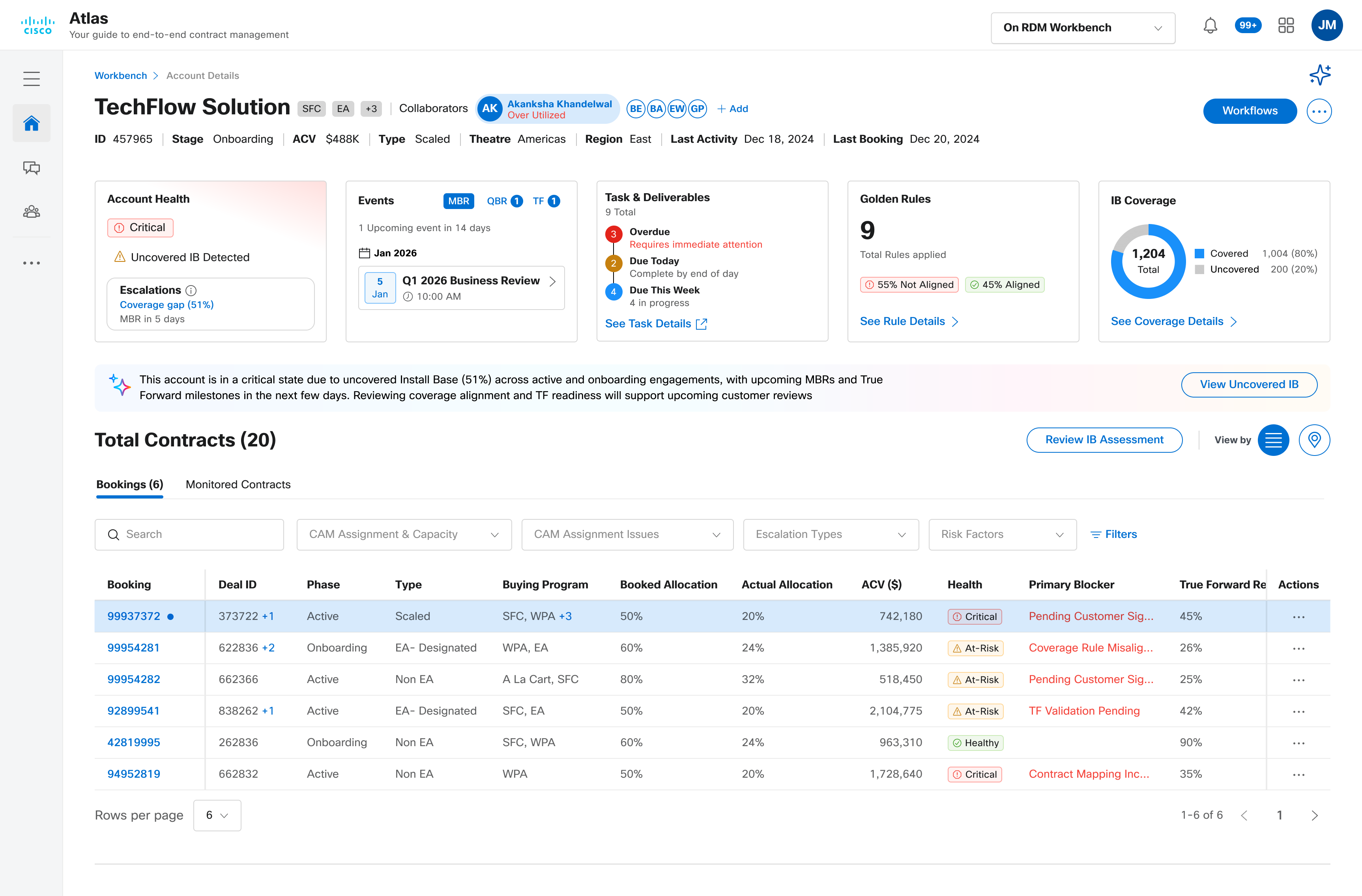Expand +3 buying programs for SFC, WPA

pos(565,617)
